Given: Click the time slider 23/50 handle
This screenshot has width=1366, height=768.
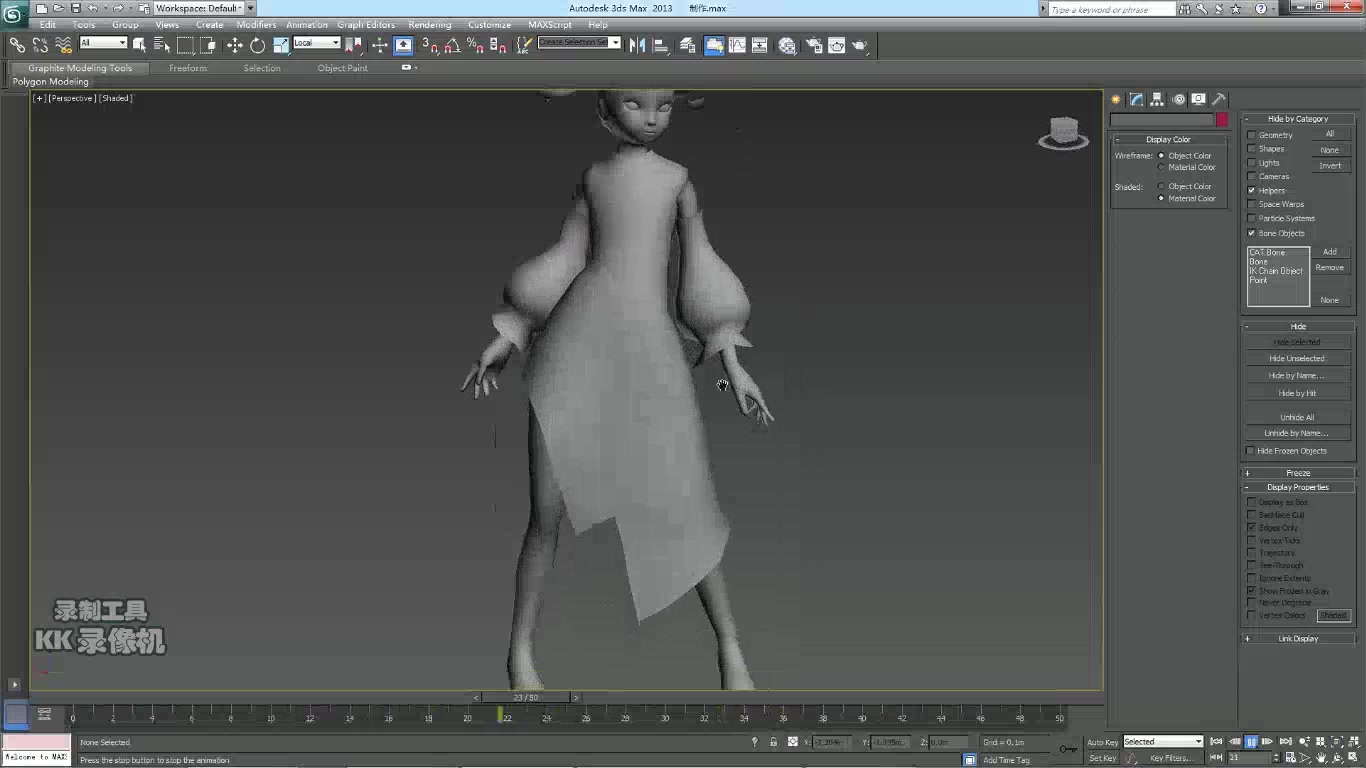Looking at the screenshot, I should pyautogui.click(x=526, y=697).
